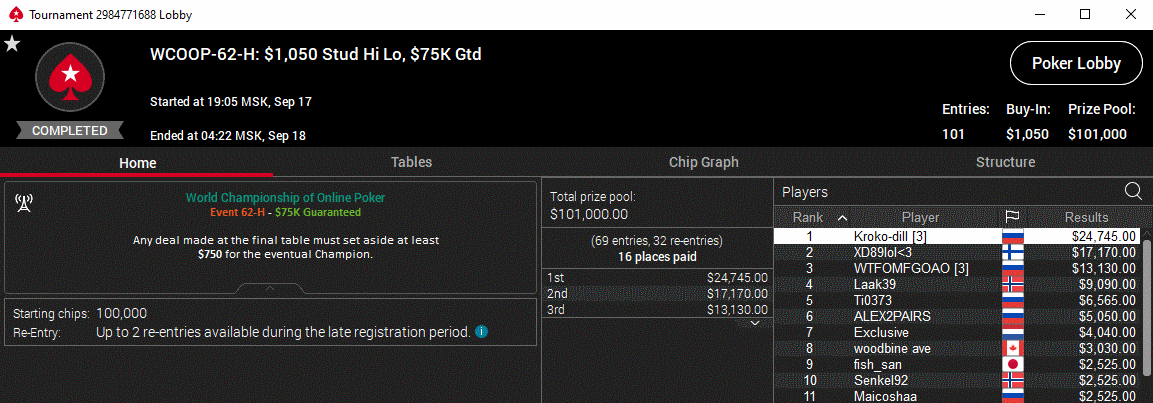The height and width of the screenshot is (403, 1153).
Task: Select the Laak39 player row
Action: click(875, 284)
